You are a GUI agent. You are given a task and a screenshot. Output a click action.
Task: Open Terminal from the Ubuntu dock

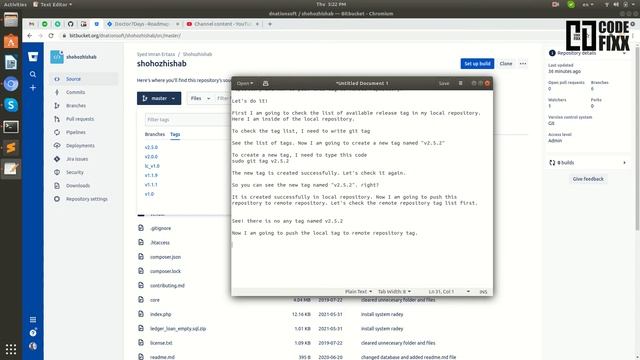pyautogui.click(x=11, y=127)
